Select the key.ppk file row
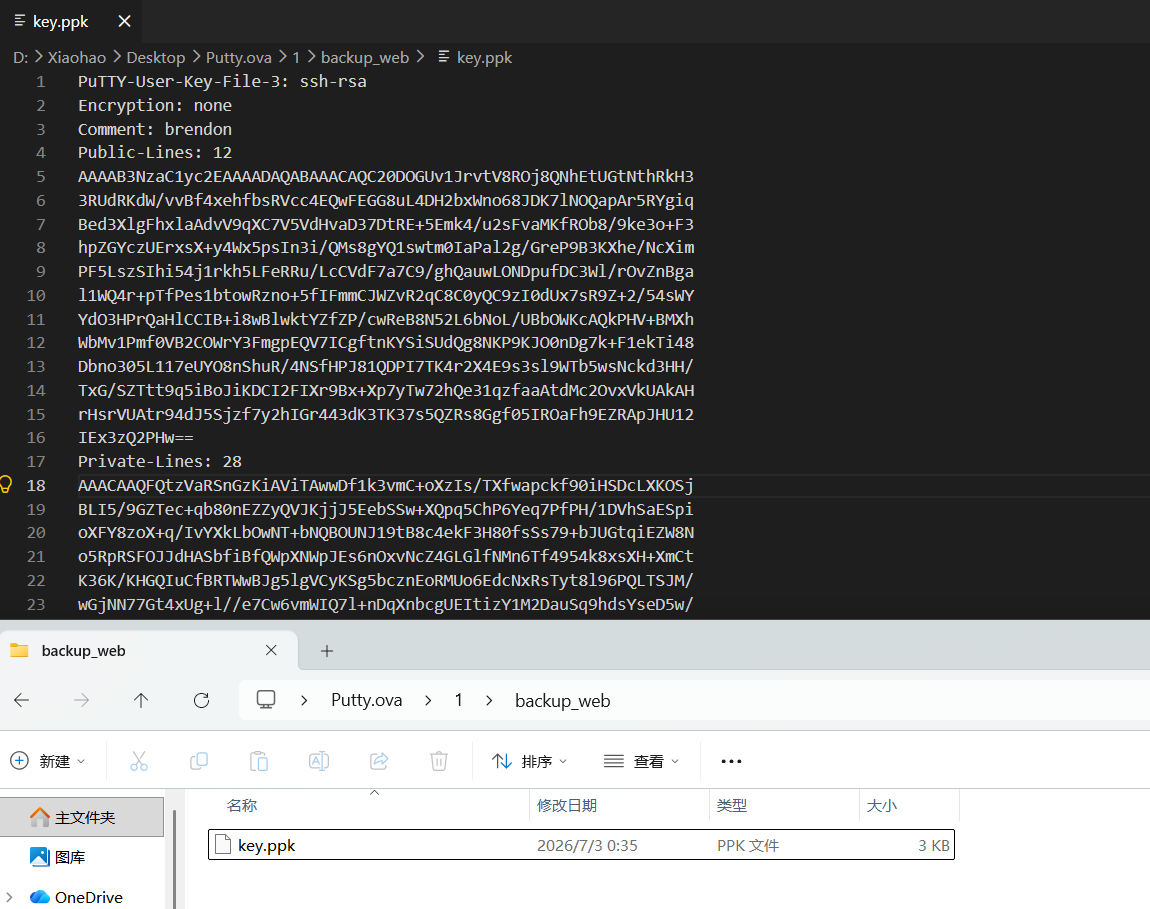 click(581, 844)
